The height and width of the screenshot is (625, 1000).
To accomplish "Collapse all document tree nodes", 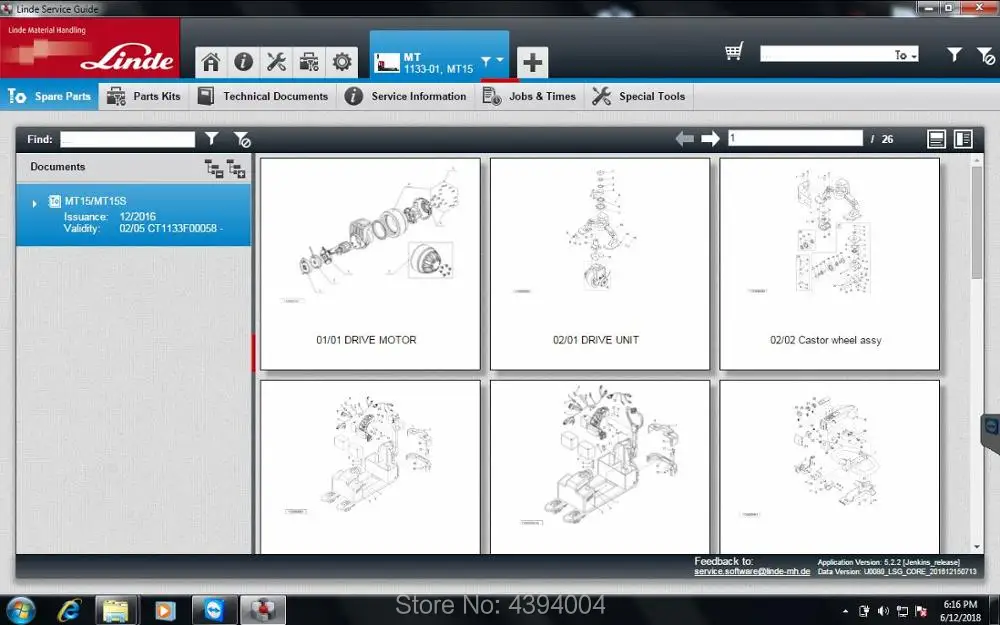I will (x=214, y=168).
